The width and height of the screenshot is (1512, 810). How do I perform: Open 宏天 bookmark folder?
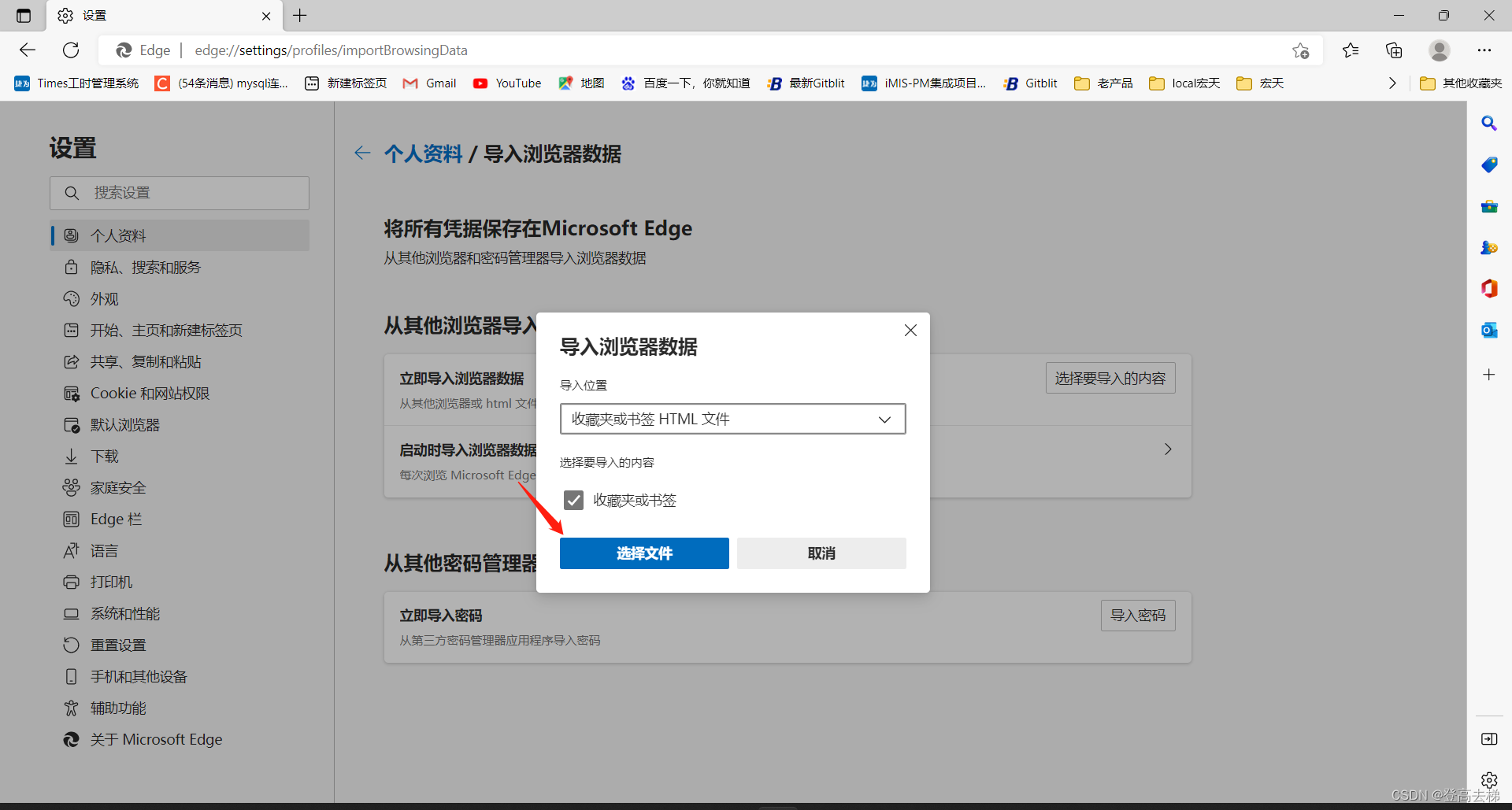(x=1260, y=83)
